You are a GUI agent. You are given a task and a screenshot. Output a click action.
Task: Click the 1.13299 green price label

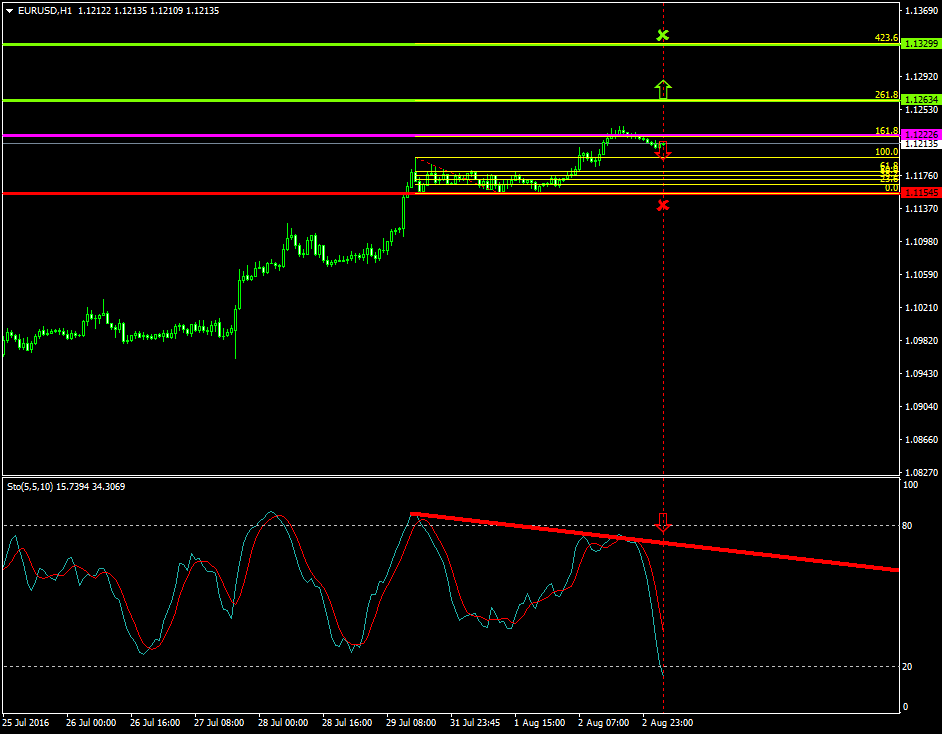point(919,44)
